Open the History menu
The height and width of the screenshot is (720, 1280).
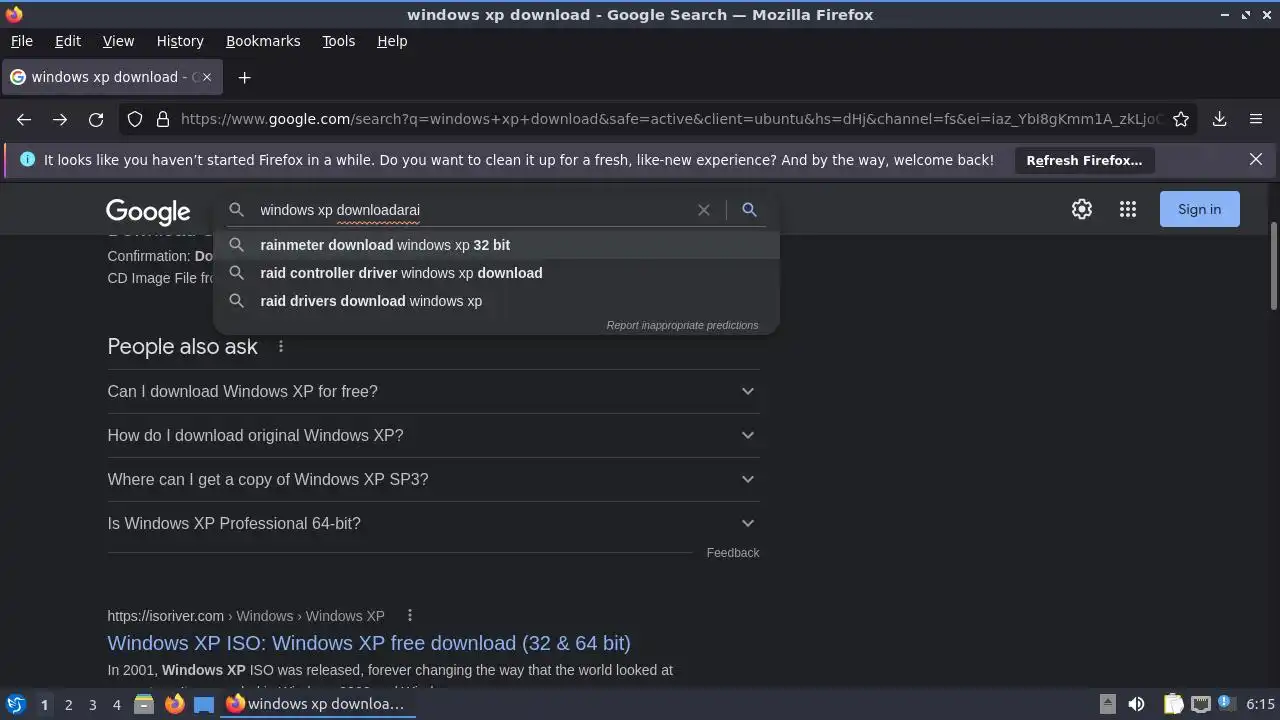click(180, 41)
